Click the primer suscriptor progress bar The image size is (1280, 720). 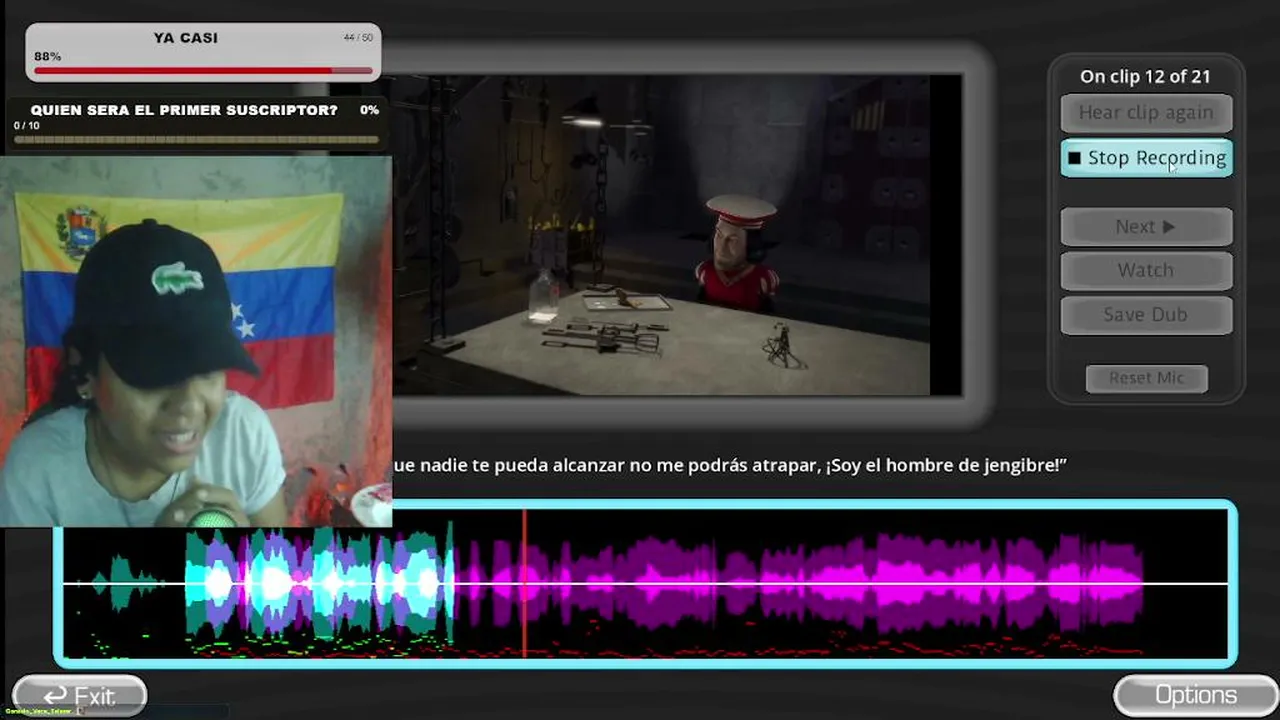coord(196,139)
